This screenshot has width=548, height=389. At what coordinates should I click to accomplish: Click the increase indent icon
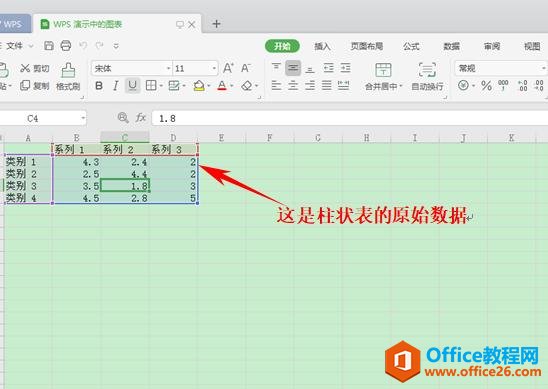[x=345, y=67]
